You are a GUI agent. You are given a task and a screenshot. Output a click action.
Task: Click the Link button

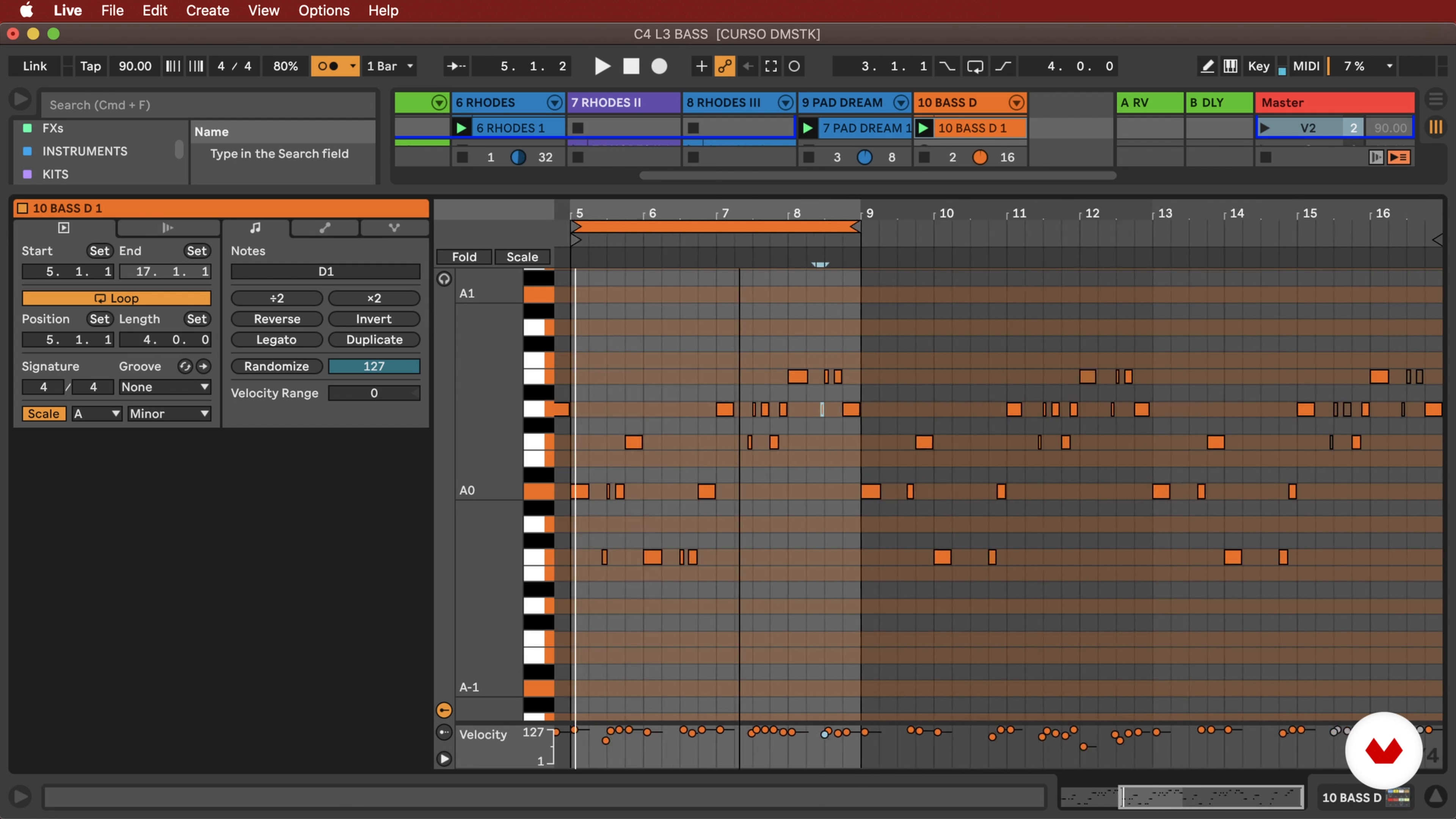pyautogui.click(x=35, y=66)
